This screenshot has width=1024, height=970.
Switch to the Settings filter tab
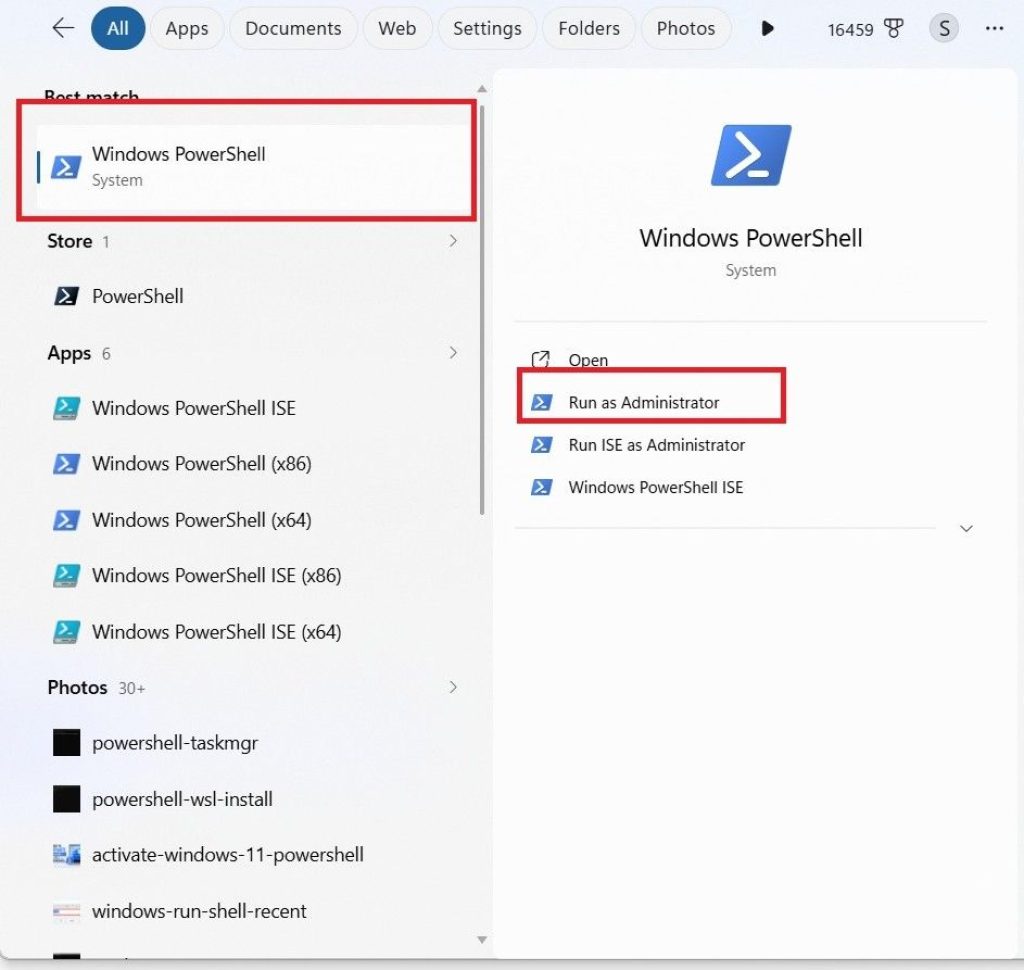click(487, 28)
